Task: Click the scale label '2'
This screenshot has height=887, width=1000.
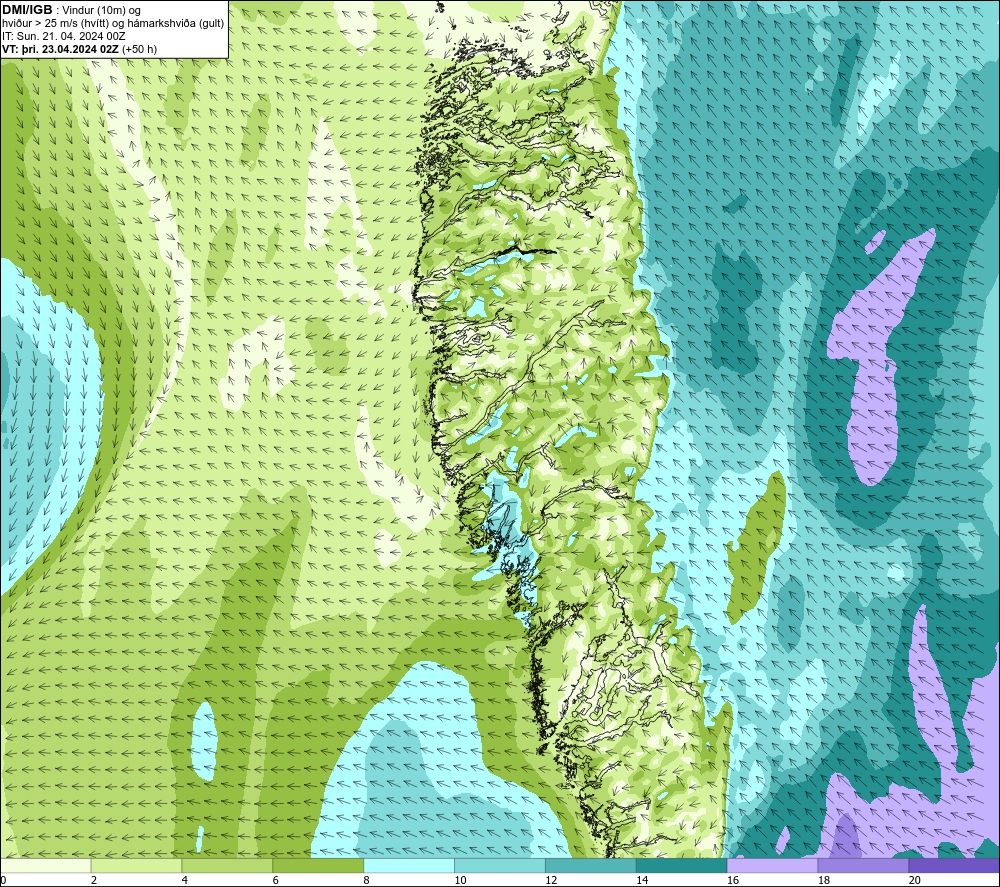Action: 94,880
